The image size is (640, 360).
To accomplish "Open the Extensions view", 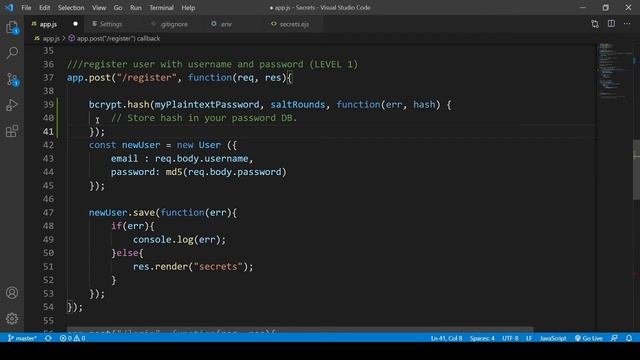I will click(x=12, y=131).
